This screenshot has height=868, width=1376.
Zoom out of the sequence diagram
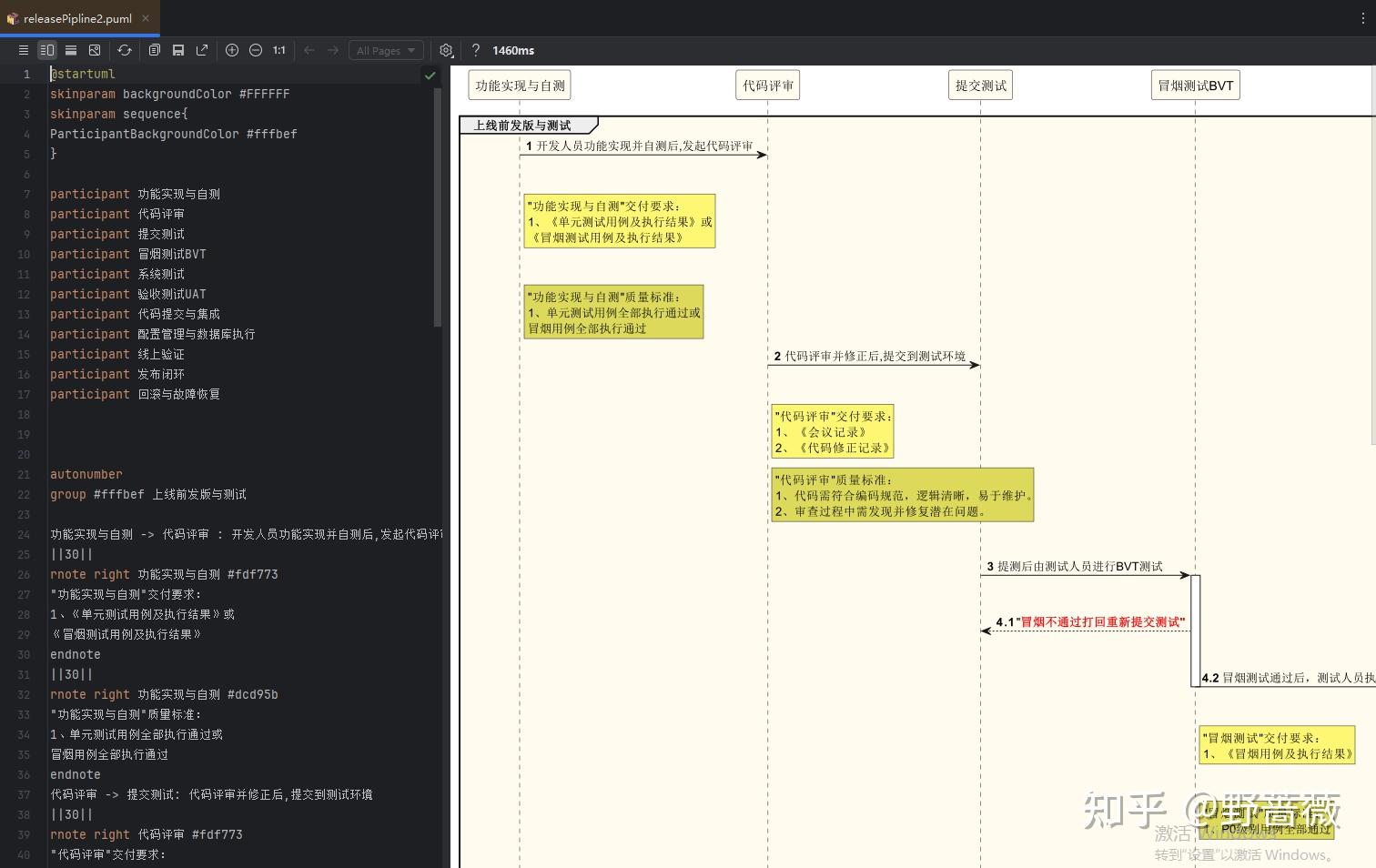(x=256, y=50)
